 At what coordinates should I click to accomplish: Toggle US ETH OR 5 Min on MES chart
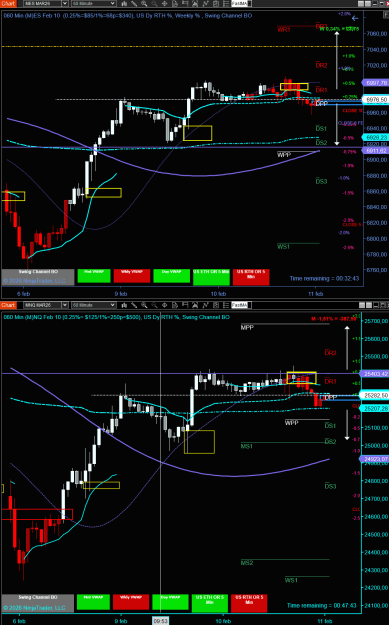pyautogui.click(x=211, y=277)
